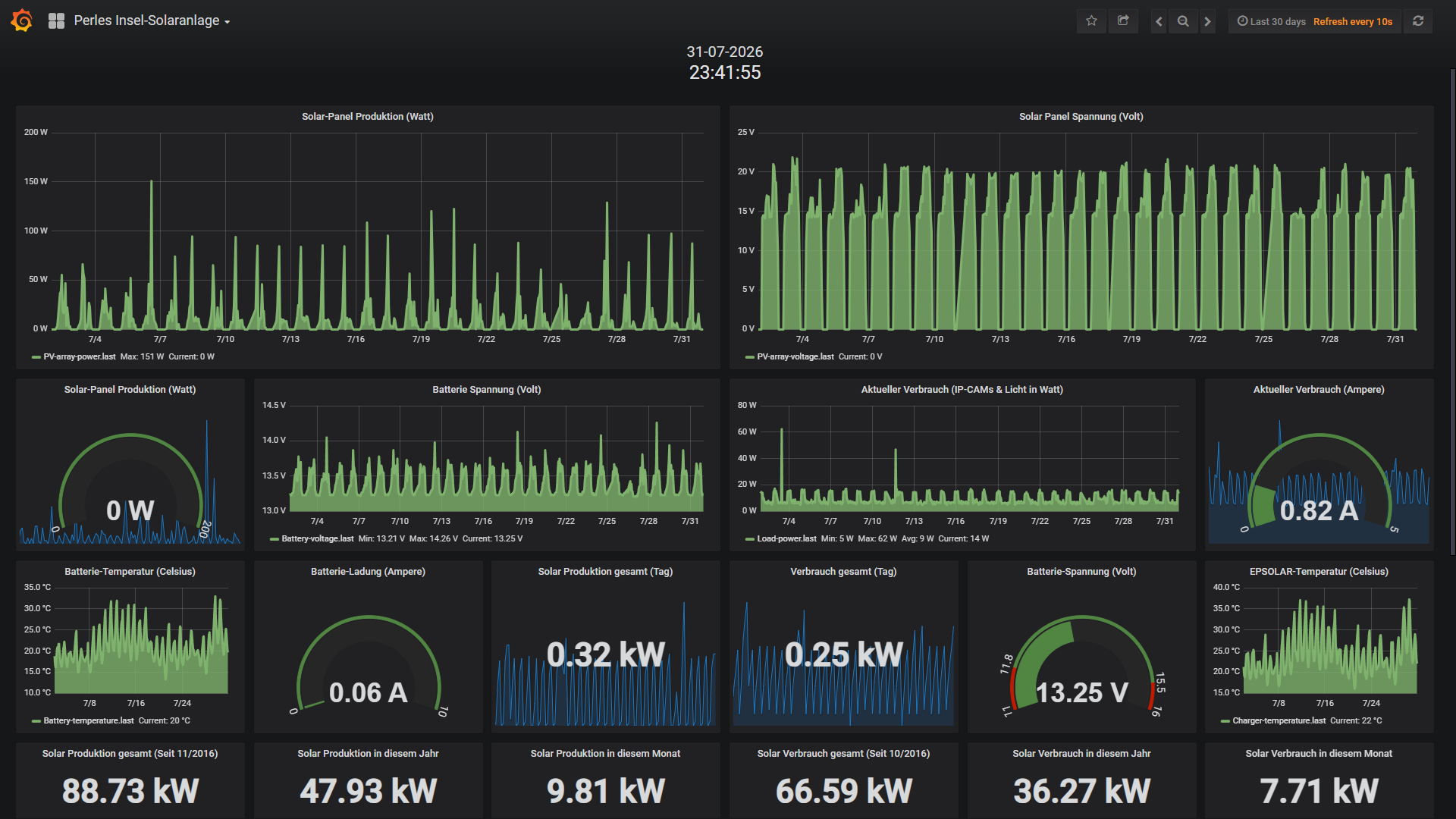The height and width of the screenshot is (819, 1456).
Task: Click the refresh dashboard icon
Action: pos(1418,21)
